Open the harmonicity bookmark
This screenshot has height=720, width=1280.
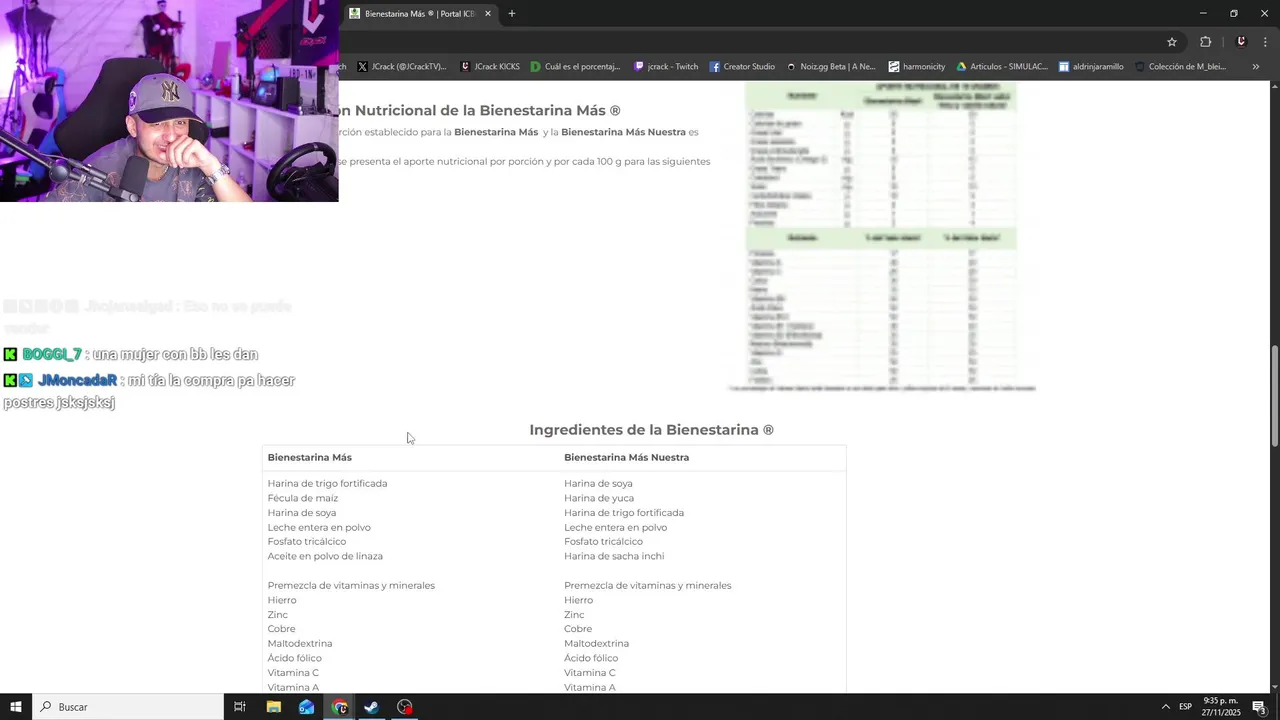point(917,67)
